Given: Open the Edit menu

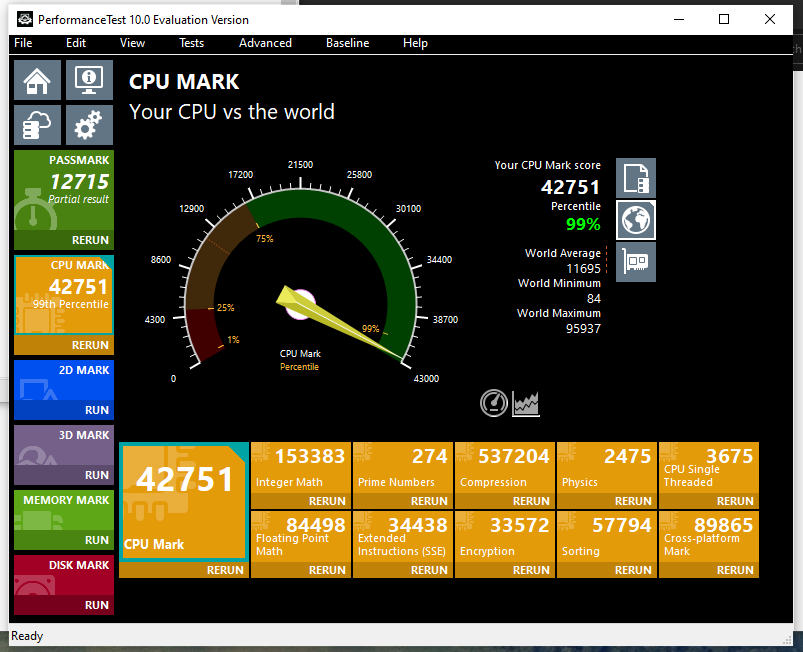Looking at the screenshot, I should tap(76, 43).
